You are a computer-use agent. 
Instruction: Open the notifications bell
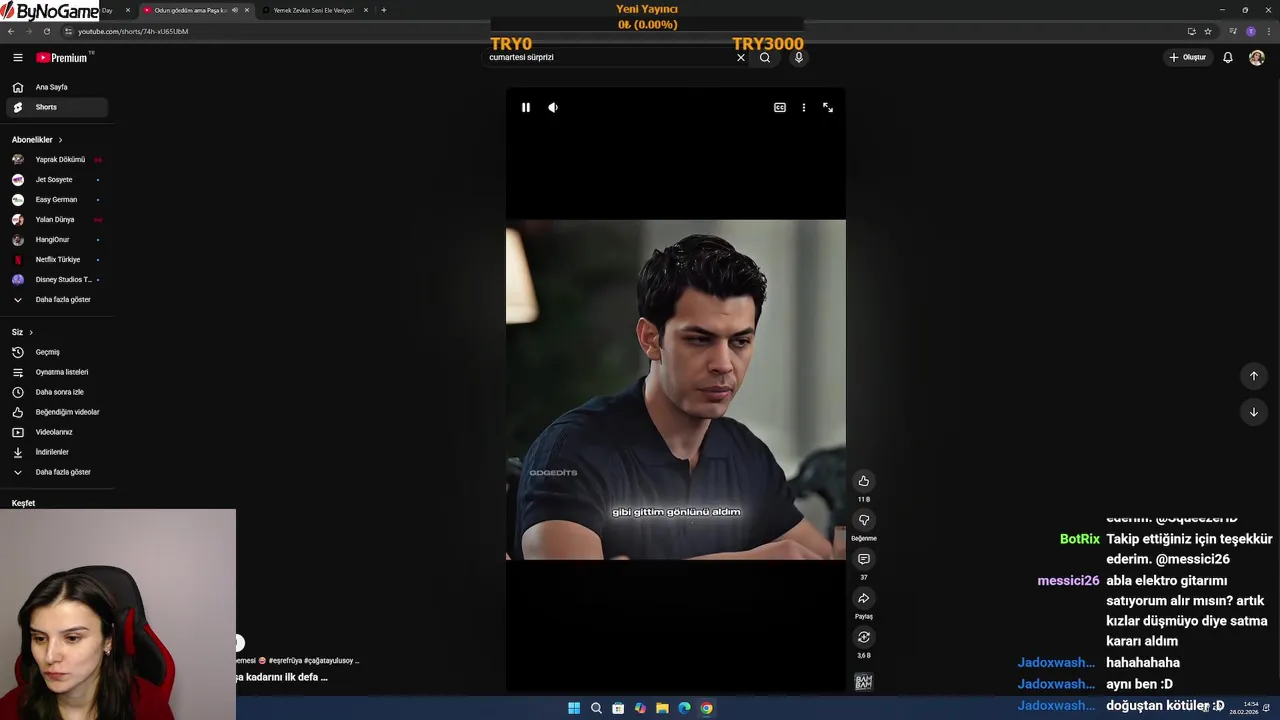pos(1228,58)
